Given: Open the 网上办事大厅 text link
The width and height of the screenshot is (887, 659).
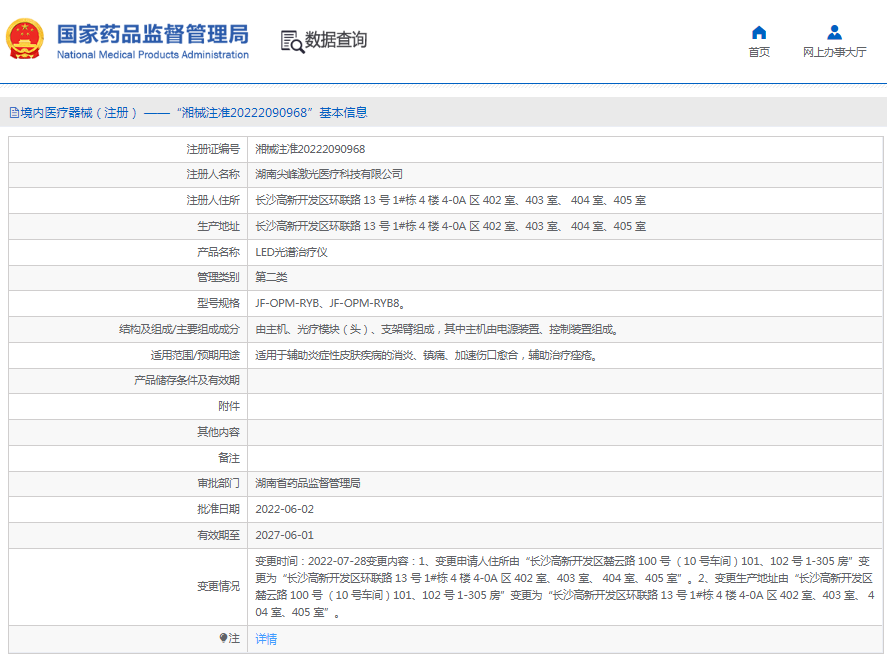Looking at the screenshot, I should pyautogui.click(x=834, y=53).
